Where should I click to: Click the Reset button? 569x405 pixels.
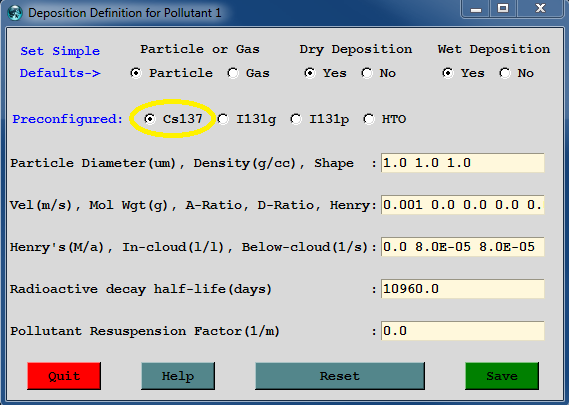point(340,376)
